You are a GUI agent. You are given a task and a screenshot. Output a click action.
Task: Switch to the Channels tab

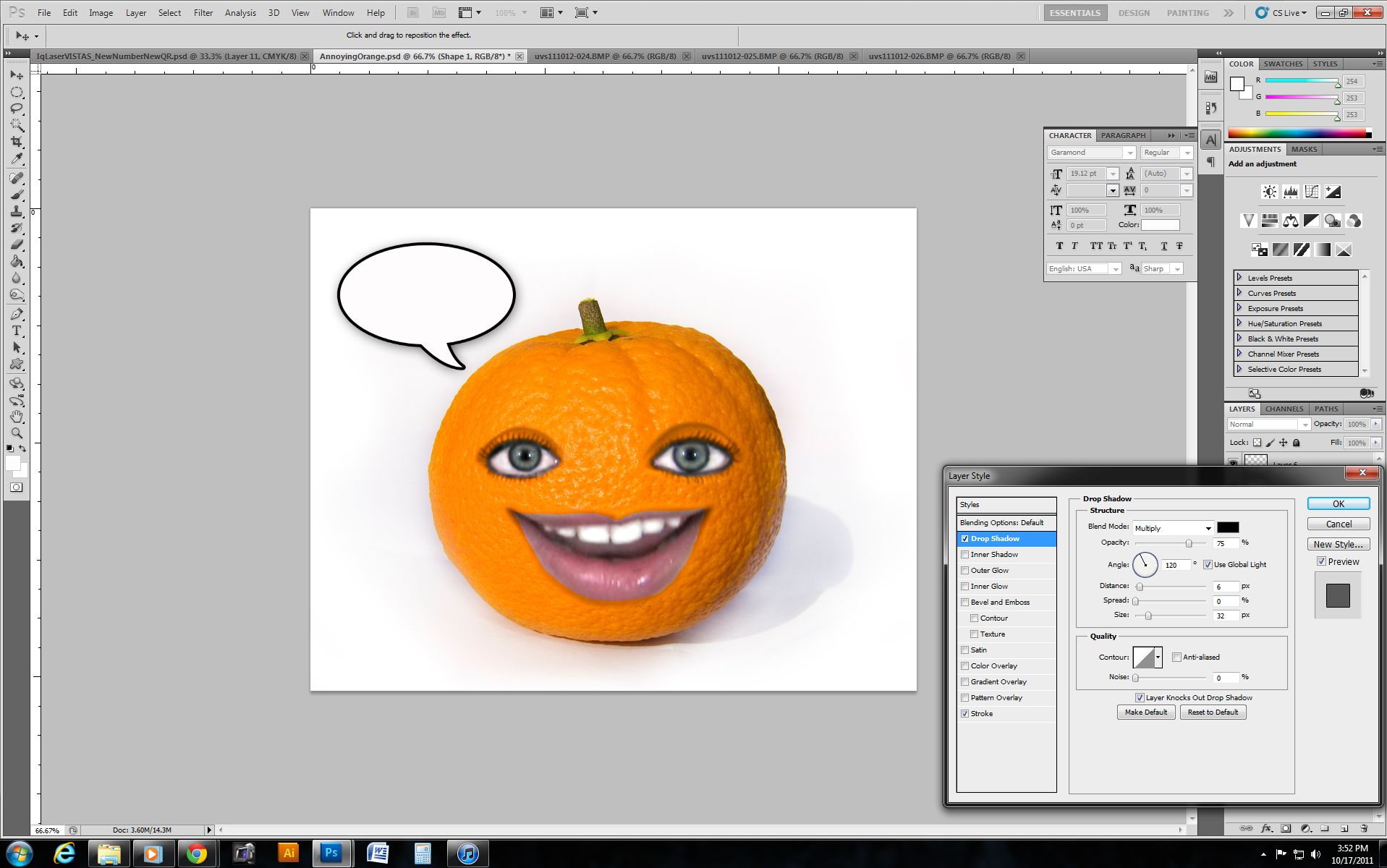point(1284,409)
